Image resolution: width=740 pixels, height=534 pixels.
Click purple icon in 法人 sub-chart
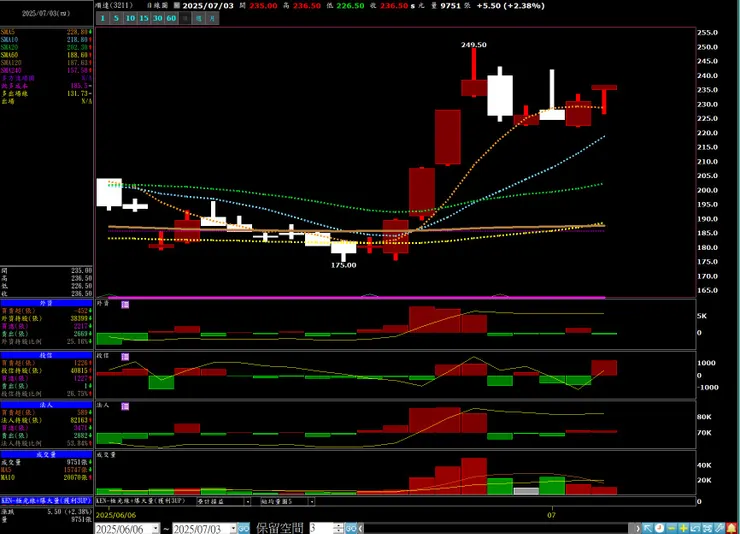point(125,406)
